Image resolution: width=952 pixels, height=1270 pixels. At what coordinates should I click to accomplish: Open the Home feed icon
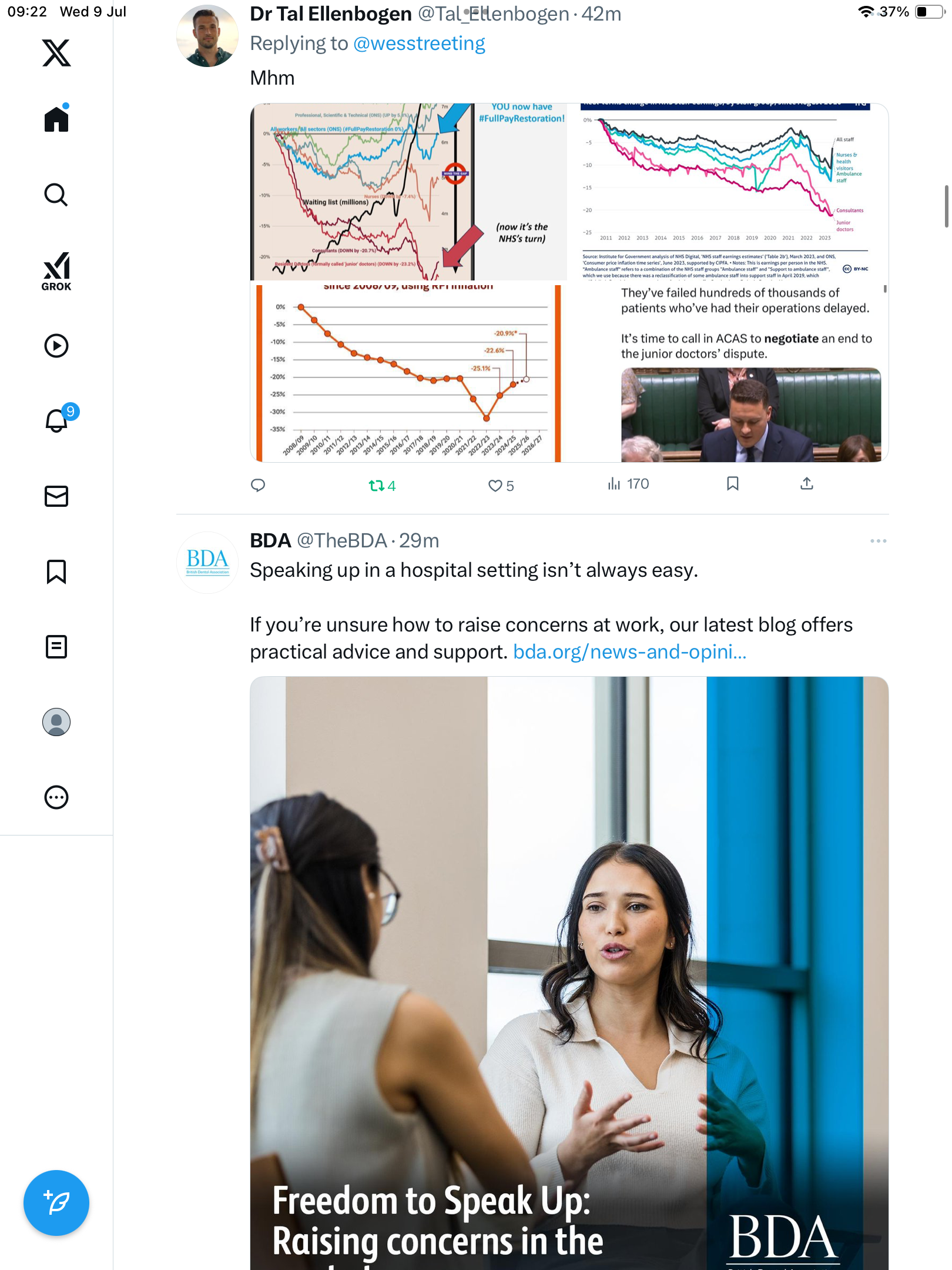point(56,118)
